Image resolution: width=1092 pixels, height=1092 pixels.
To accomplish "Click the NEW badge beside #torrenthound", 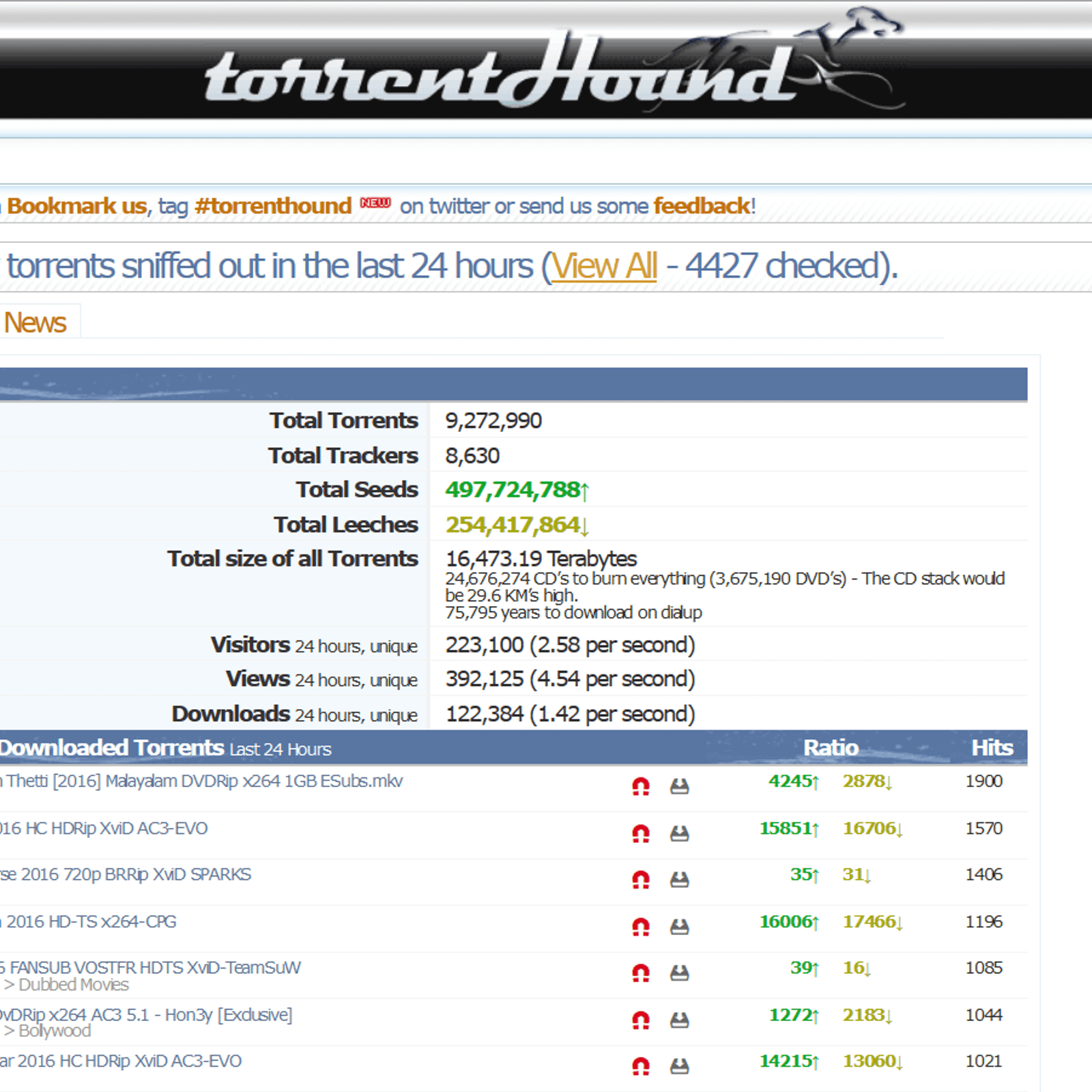I will pyautogui.click(x=375, y=203).
